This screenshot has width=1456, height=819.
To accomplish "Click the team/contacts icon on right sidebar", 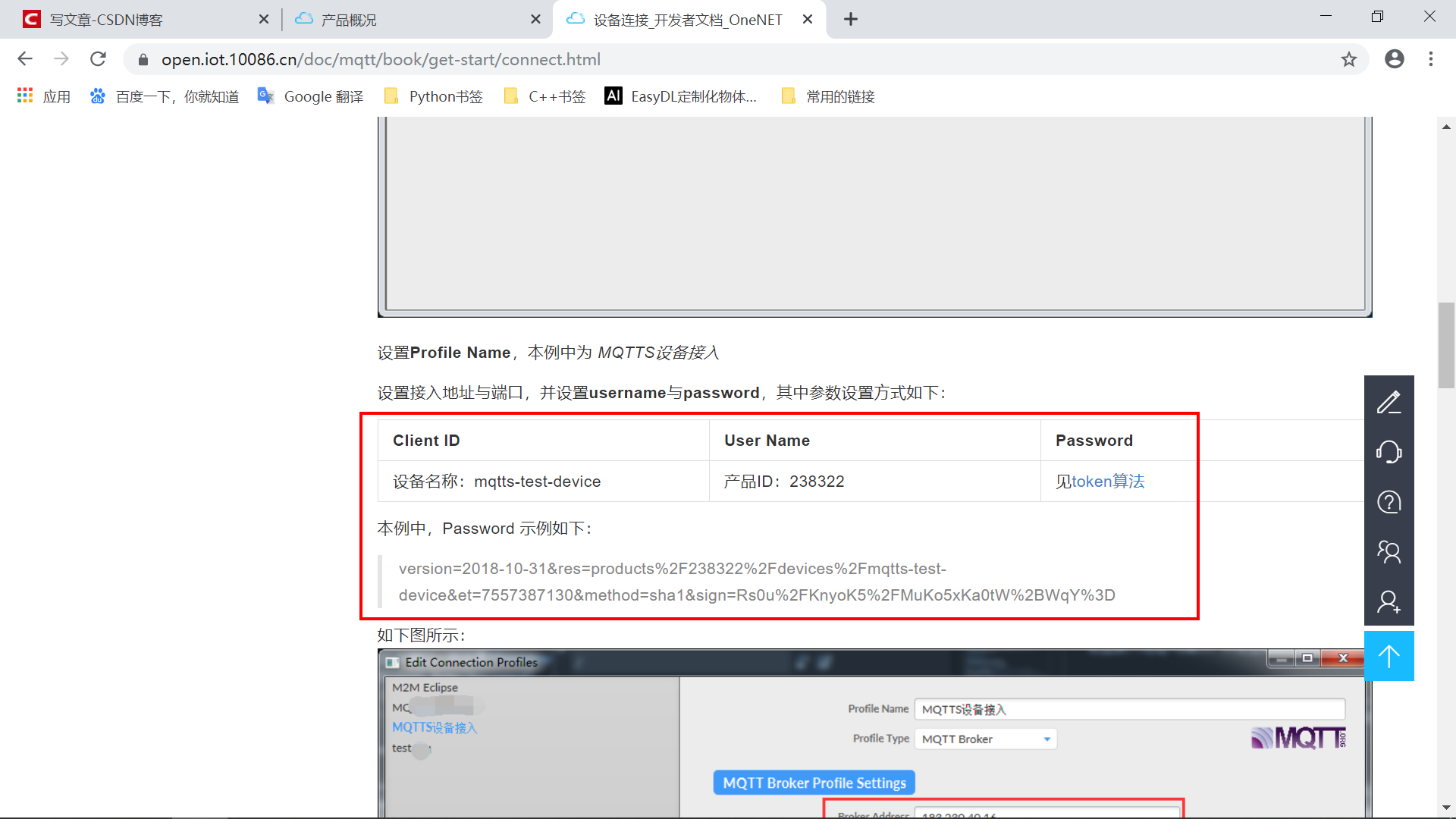I will point(1390,553).
